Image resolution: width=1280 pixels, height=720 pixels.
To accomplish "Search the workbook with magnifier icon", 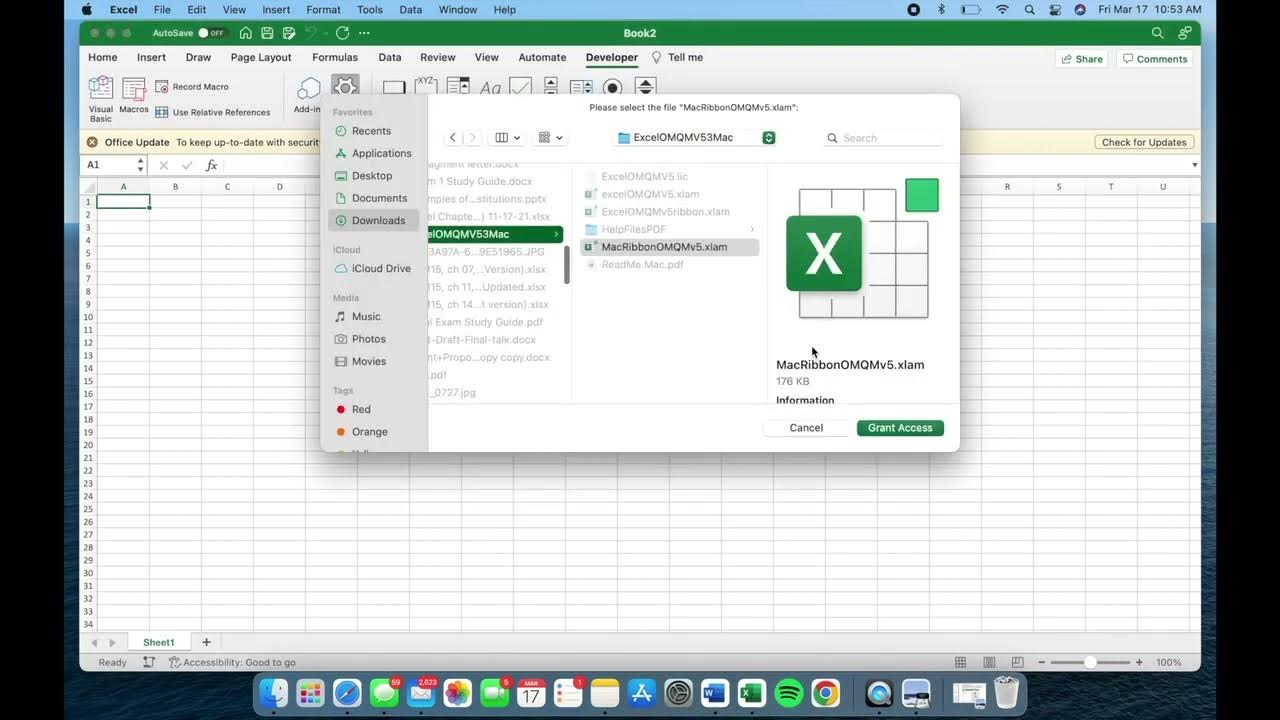I will click(x=1157, y=33).
